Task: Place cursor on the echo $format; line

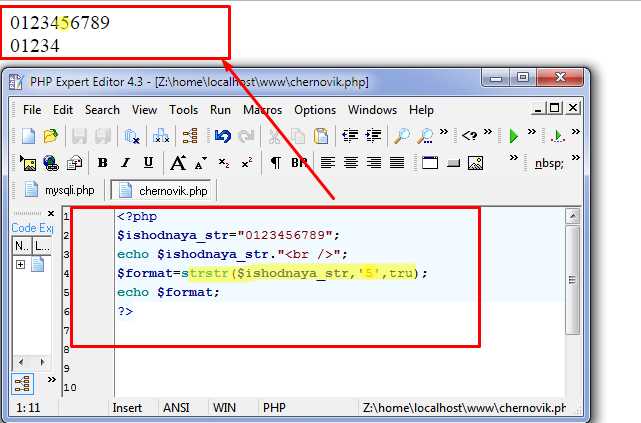Action: [x=168, y=292]
